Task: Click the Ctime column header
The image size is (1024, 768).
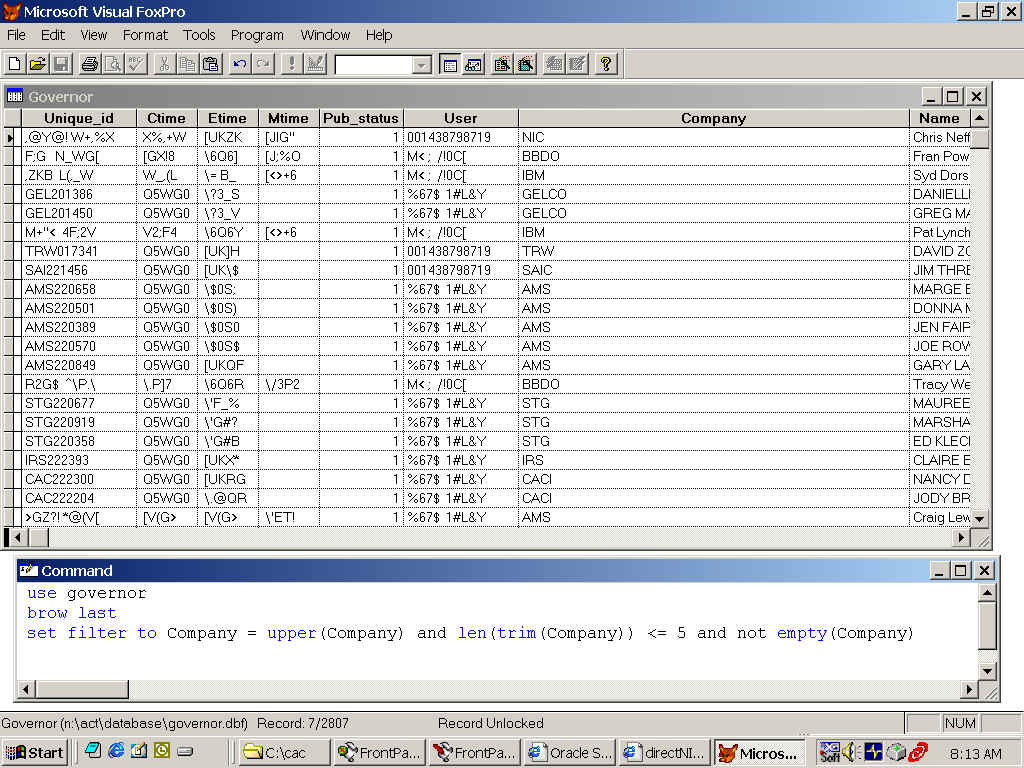Action: tap(167, 118)
